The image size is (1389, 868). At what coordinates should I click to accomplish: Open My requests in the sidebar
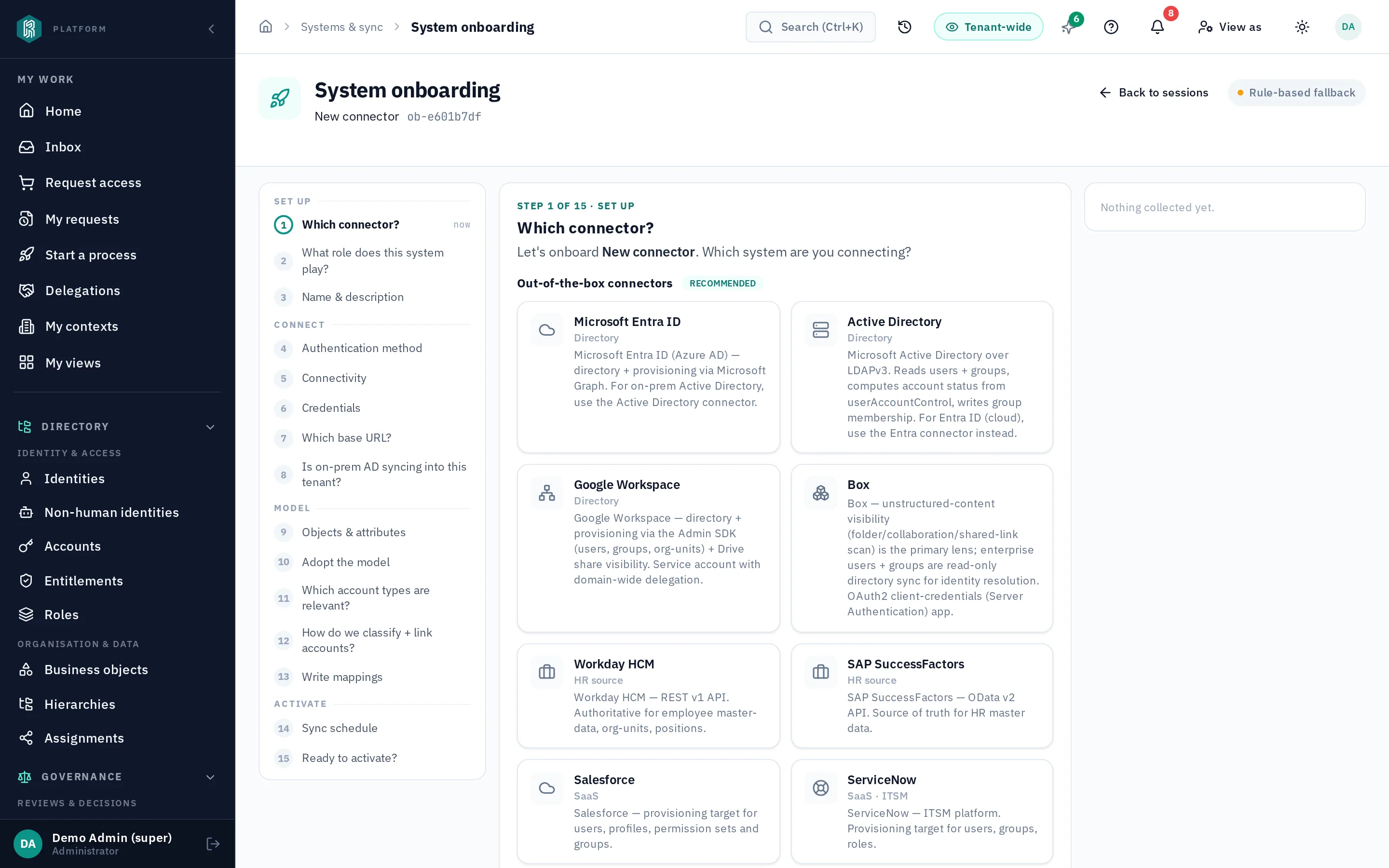[117, 219]
